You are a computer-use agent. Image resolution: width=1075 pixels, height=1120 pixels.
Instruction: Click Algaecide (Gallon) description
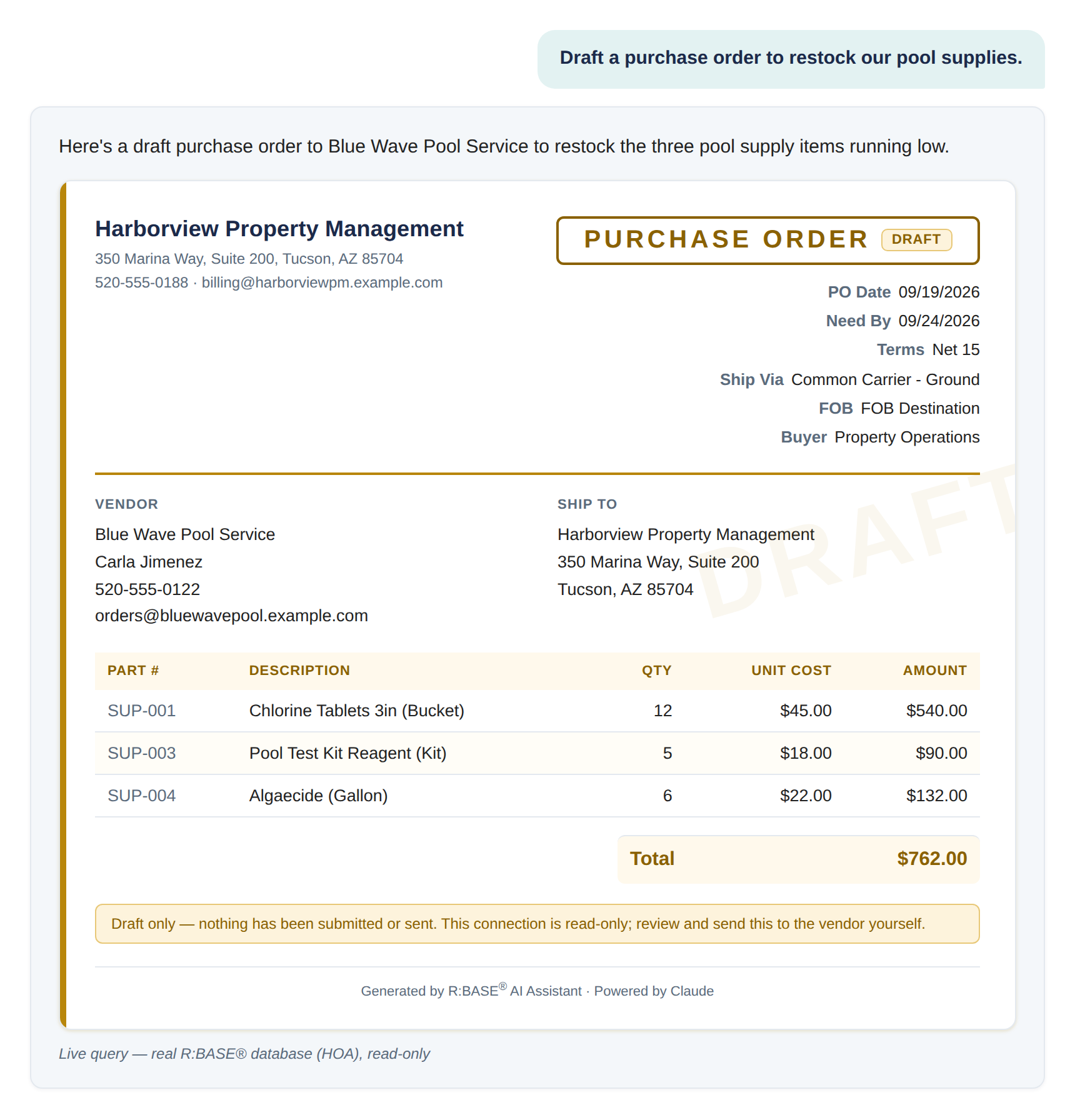[318, 796]
